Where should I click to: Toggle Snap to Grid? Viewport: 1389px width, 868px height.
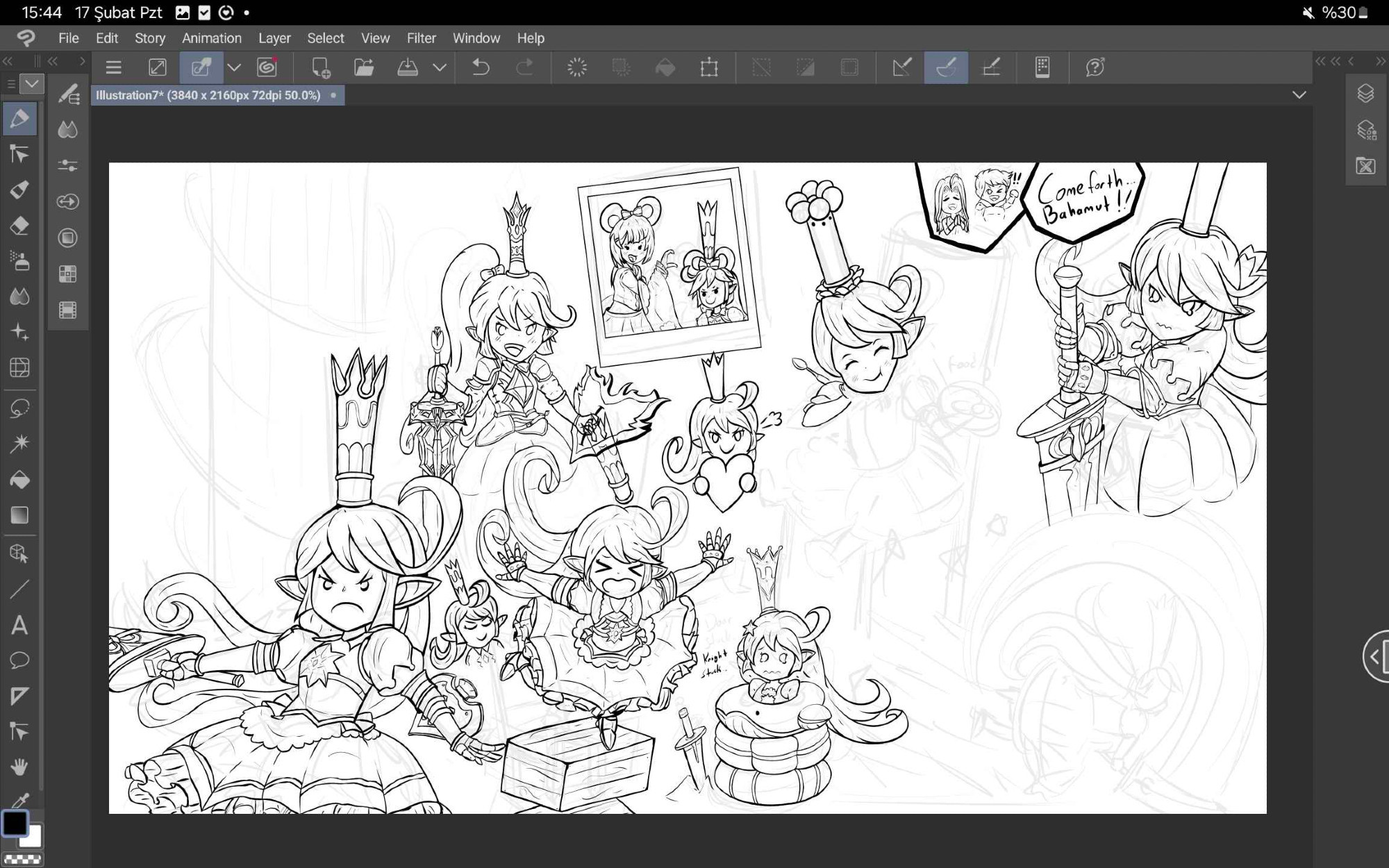coord(991,67)
